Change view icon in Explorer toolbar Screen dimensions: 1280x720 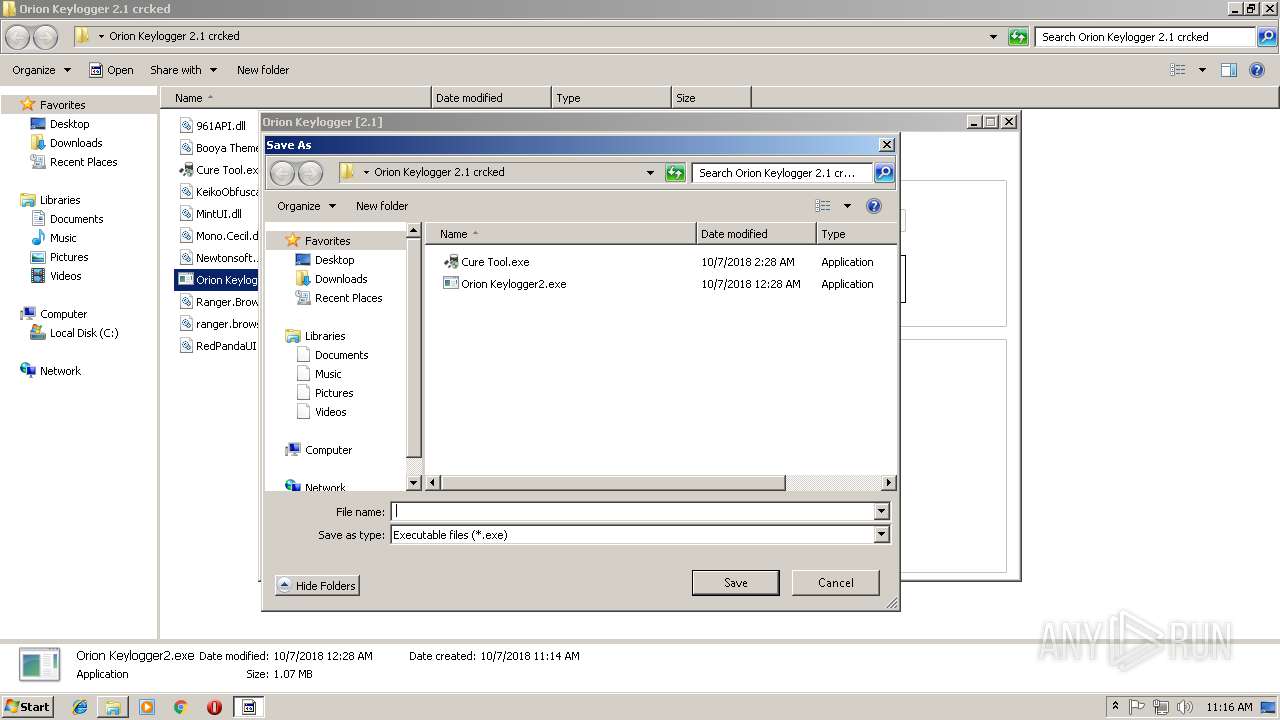pos(1178,70)
